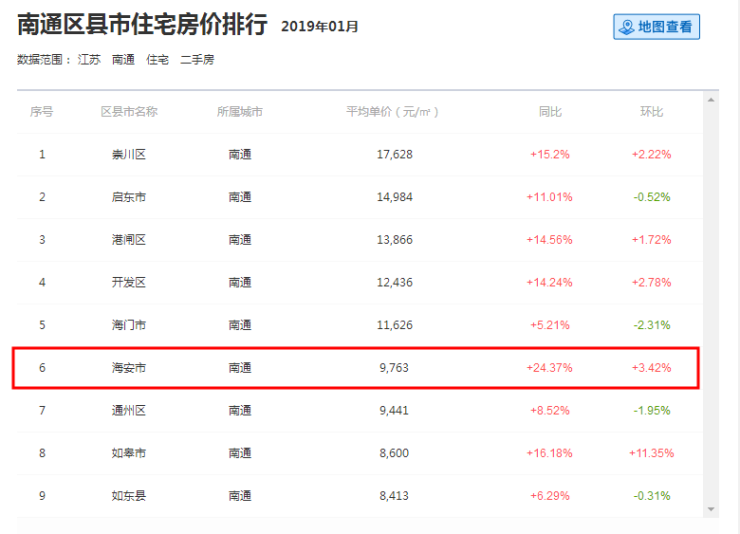Viewport: 740px width, 534px height.
Task: Click the 环比 column header
Action: tap(651, 112)
